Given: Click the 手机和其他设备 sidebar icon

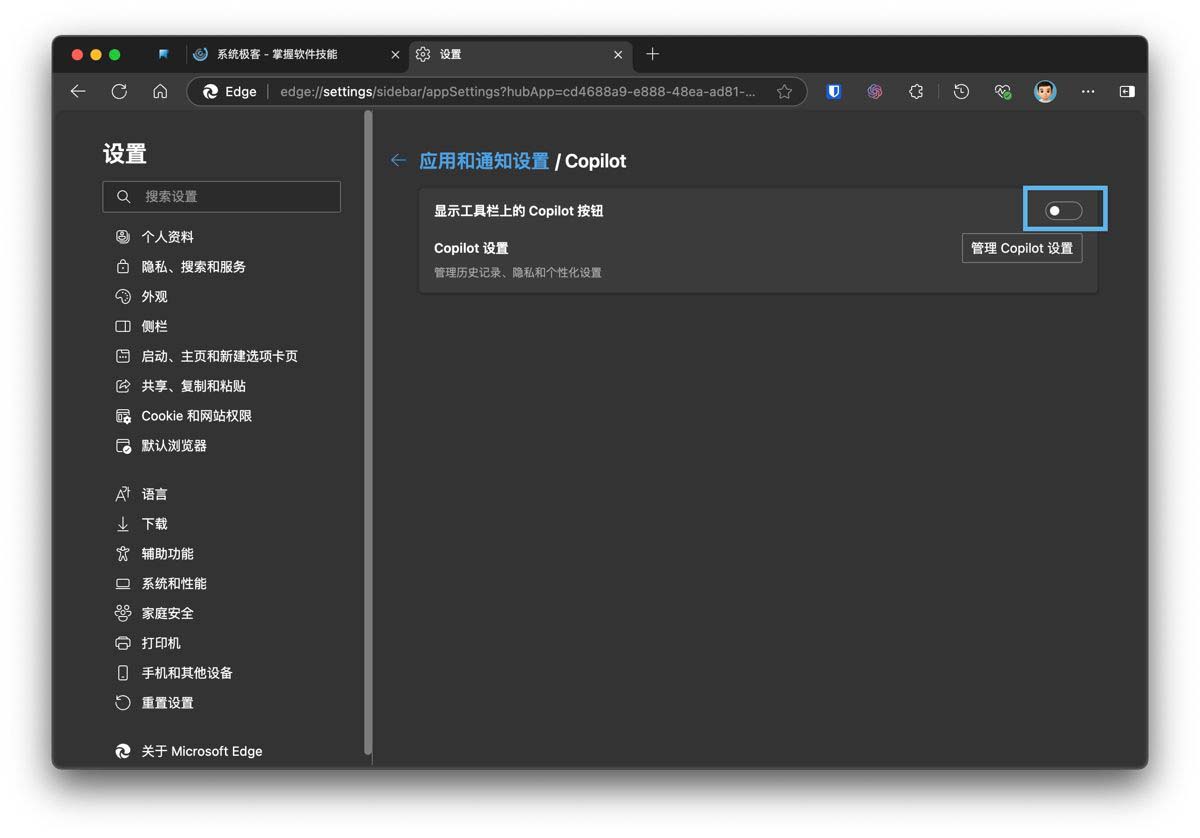Looking at the screenshot, I should [123, 673].
